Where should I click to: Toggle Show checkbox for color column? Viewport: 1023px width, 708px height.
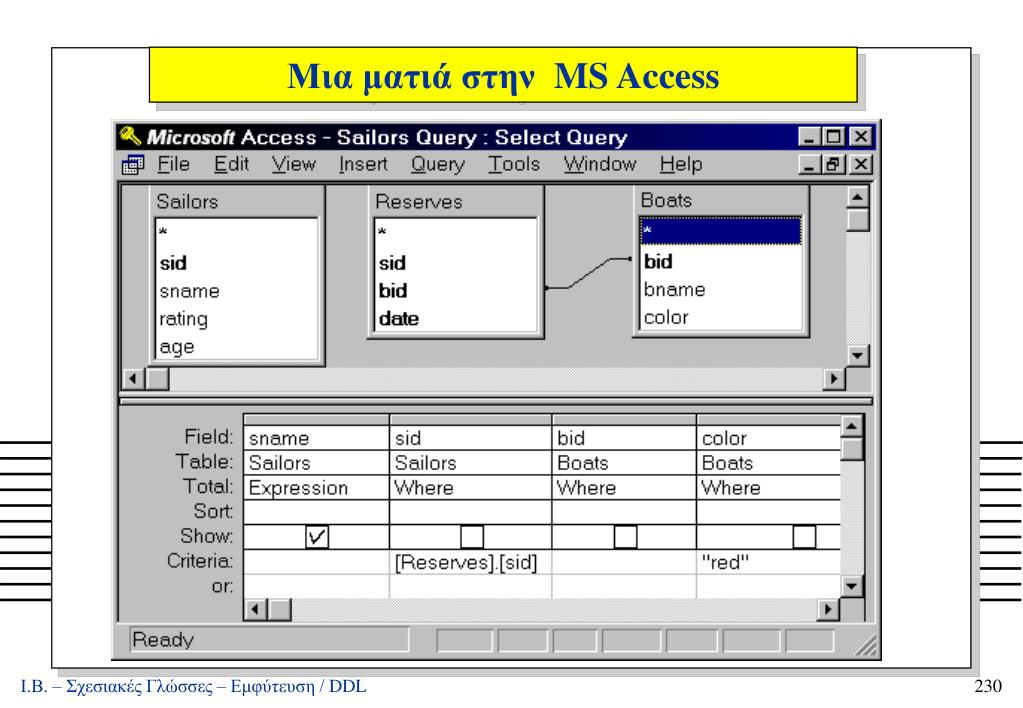point(804,537)
